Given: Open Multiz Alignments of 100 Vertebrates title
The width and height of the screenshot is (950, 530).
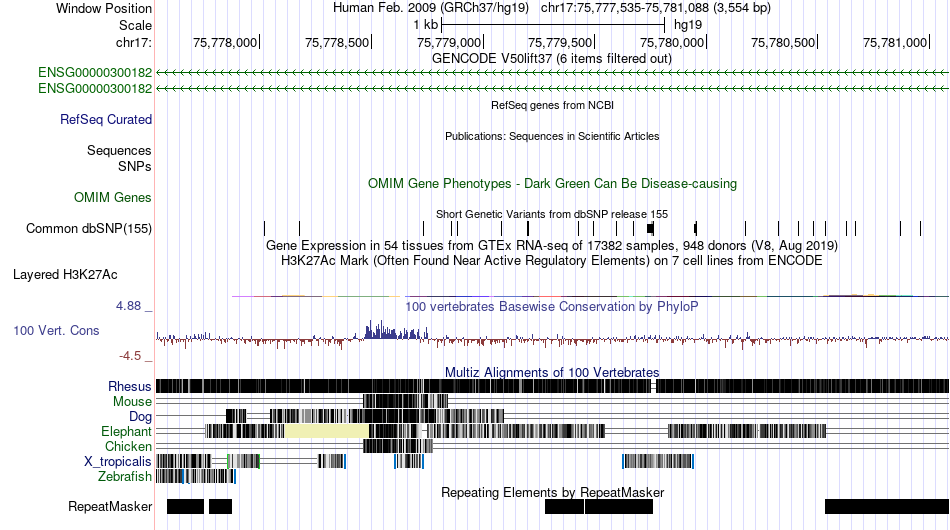Looking at the screenshot, I should point(552,372).
